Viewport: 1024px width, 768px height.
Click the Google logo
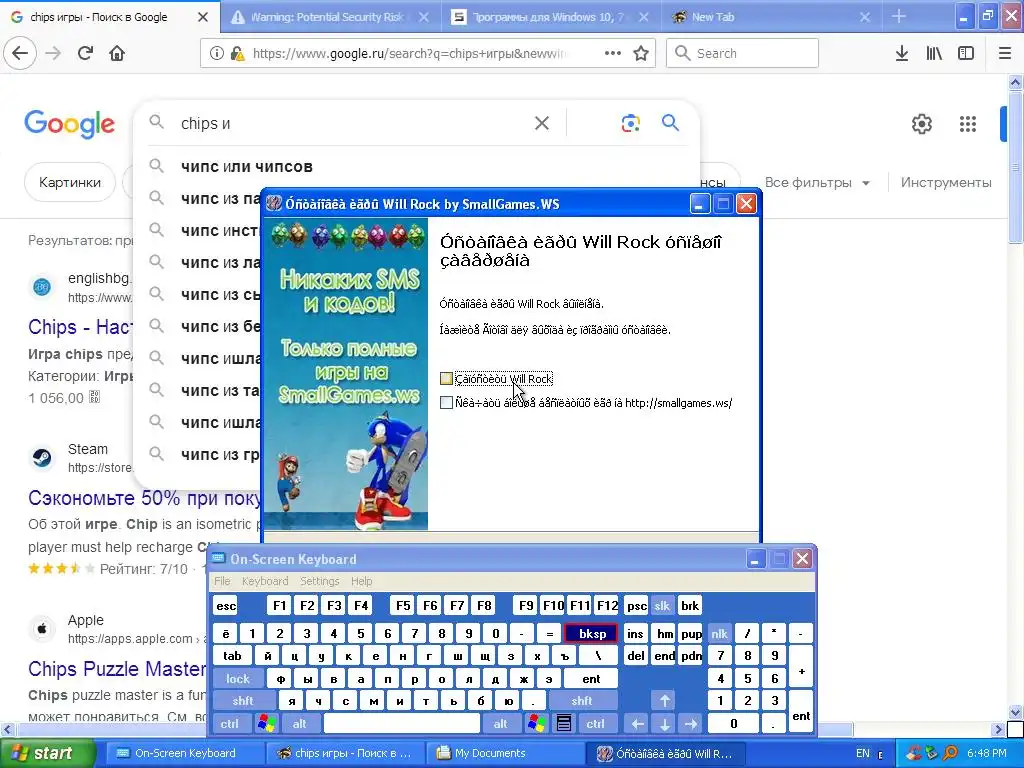click(x=70, y=123)
